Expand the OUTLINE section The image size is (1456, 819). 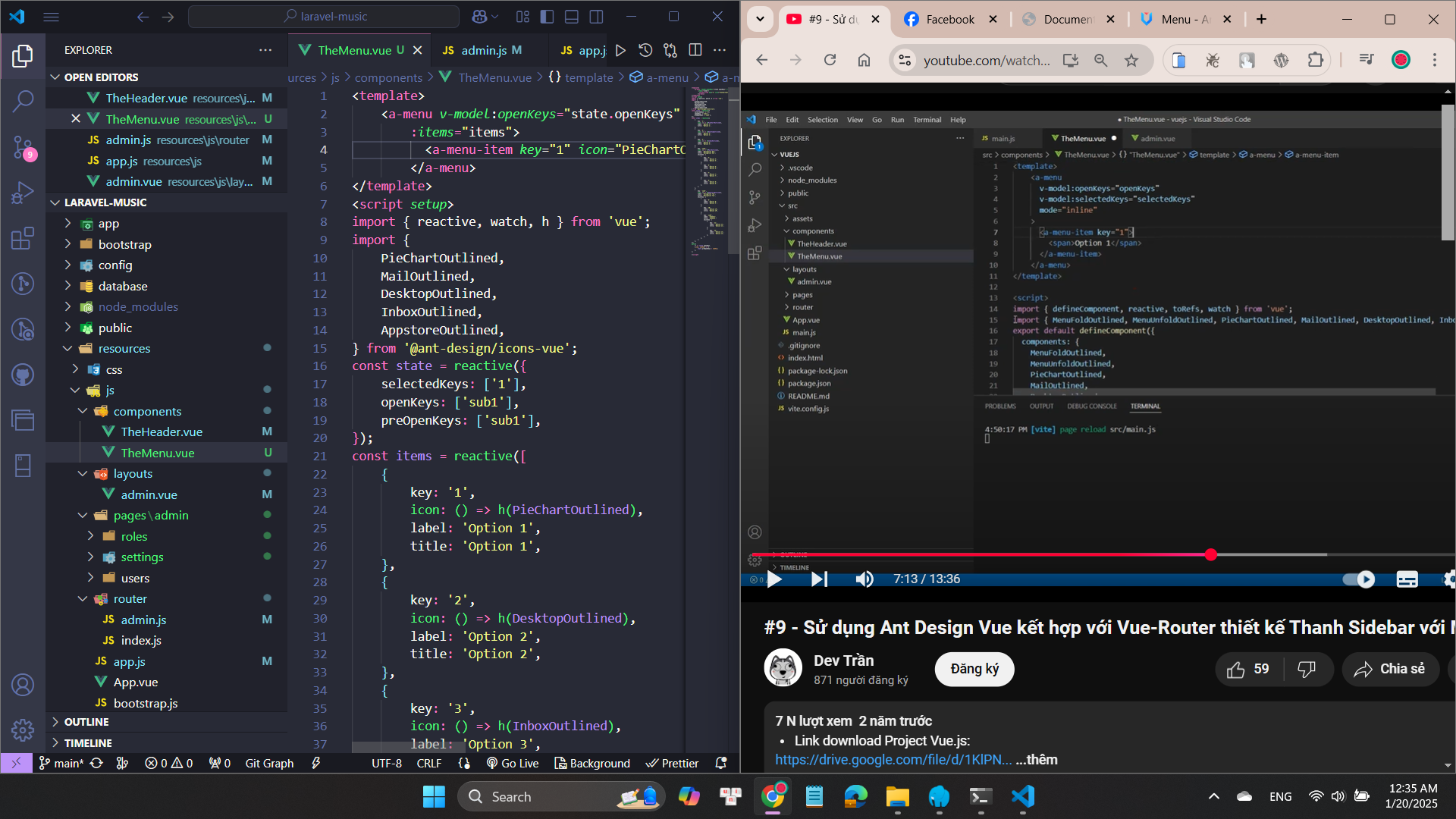click(x=86, y=722)
